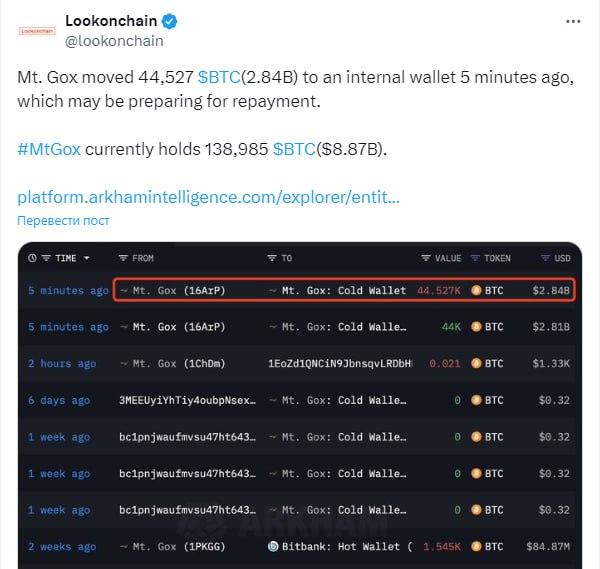
Task: Click the Перевести пост translate link
Action: pos(63,220)
